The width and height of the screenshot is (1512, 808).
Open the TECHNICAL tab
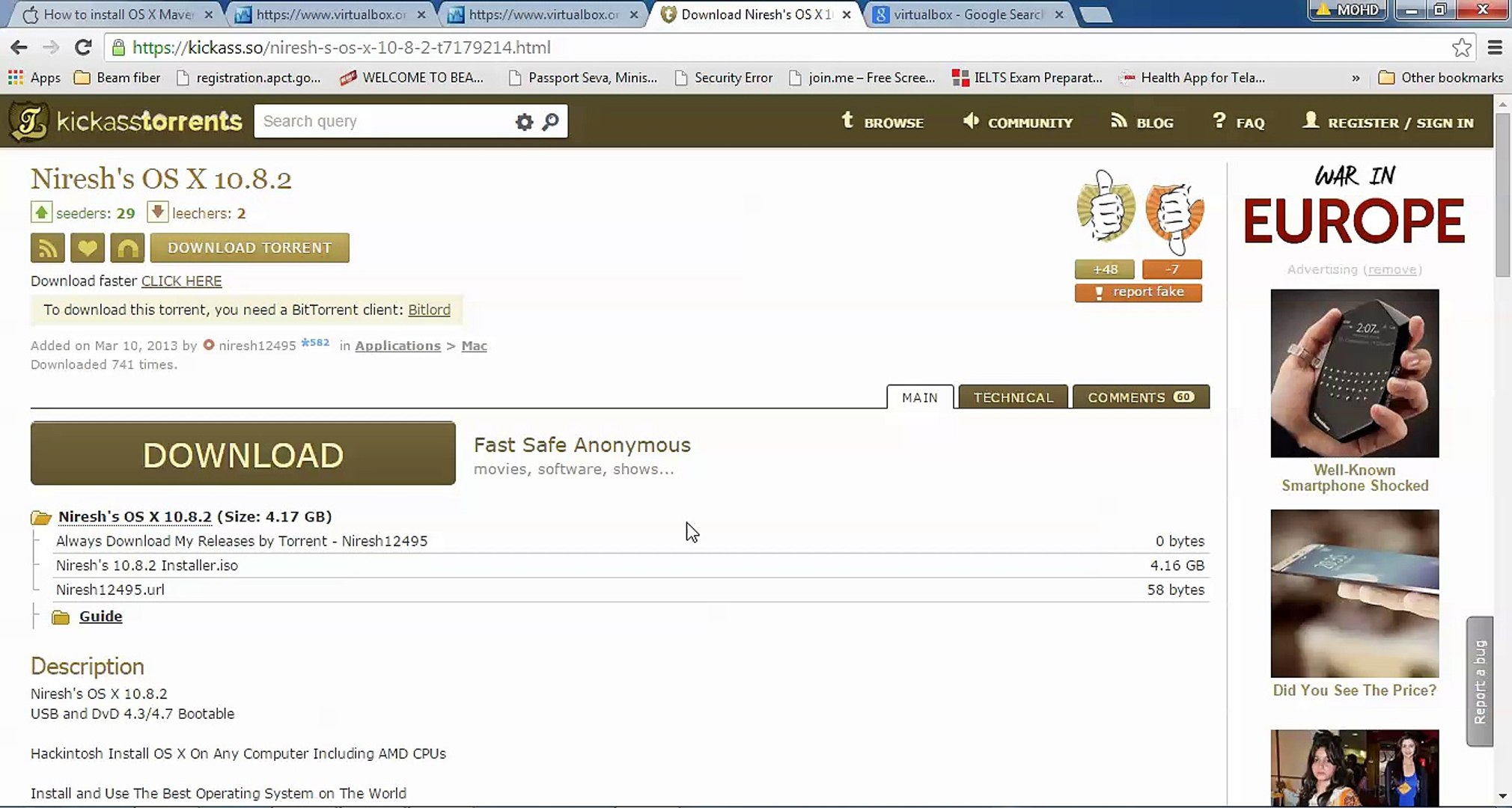tap(1013, 397)
